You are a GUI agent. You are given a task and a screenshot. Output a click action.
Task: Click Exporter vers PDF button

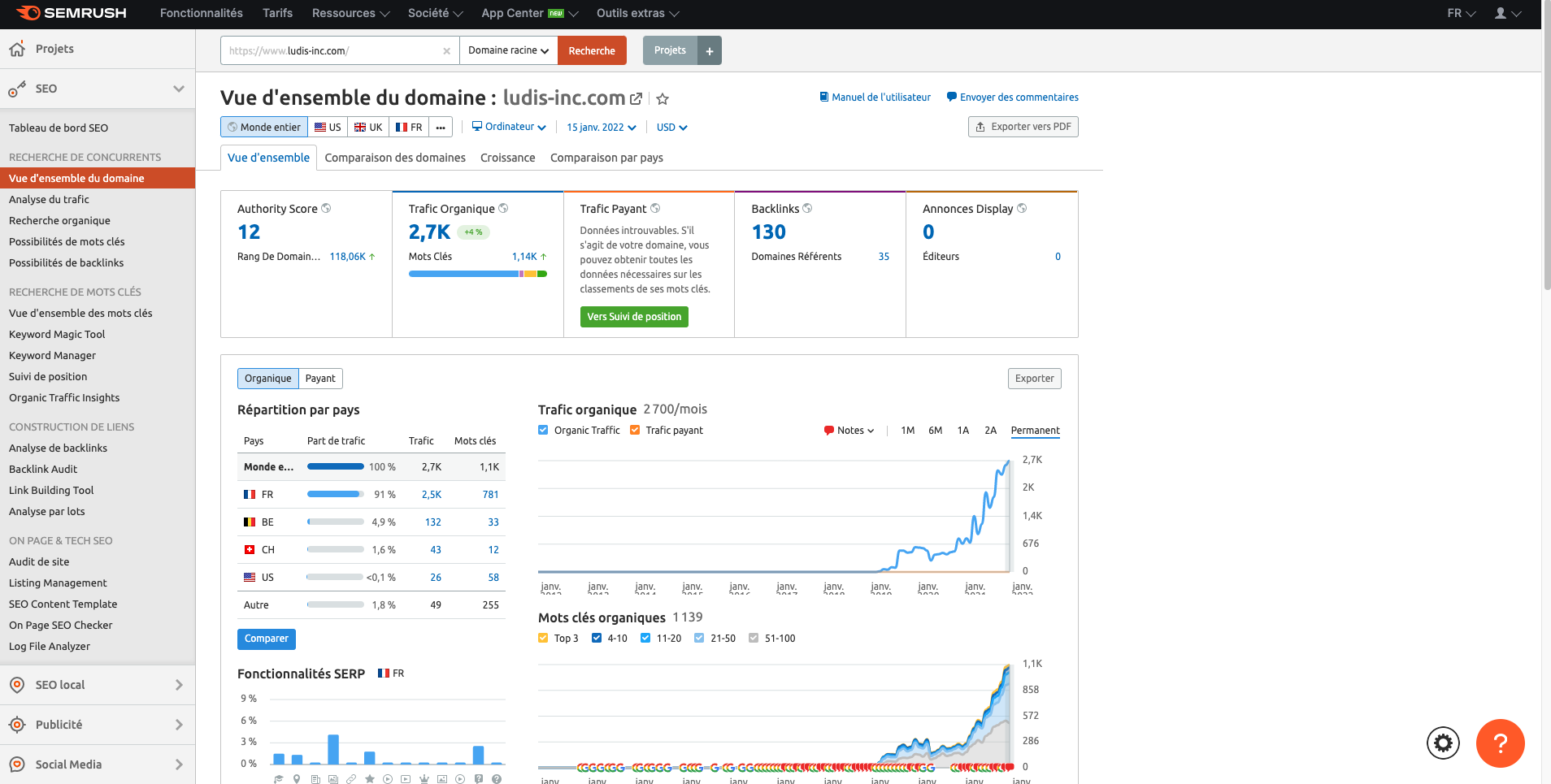click(1023, 127)
